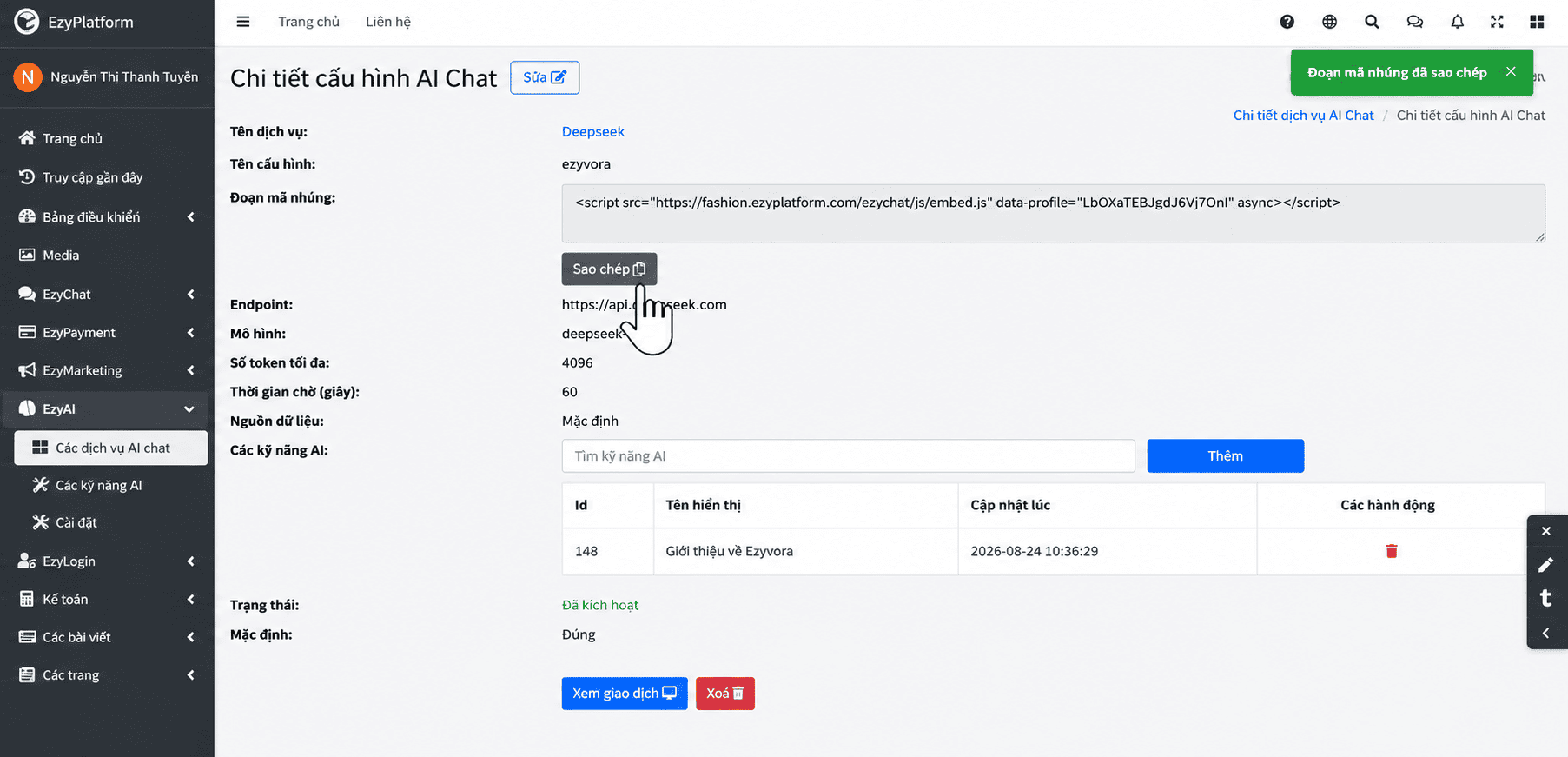This screenshot has width=1568, height=757.
Task: Expand Các trang menu
Action: [107, 675]
